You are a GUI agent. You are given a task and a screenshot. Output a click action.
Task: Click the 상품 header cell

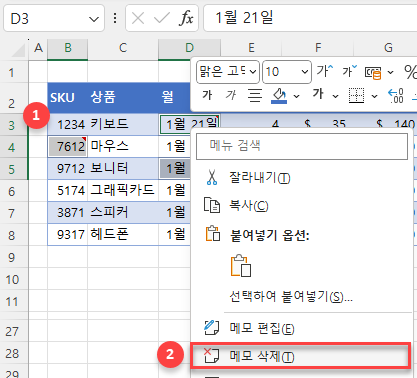coord(123,98)
